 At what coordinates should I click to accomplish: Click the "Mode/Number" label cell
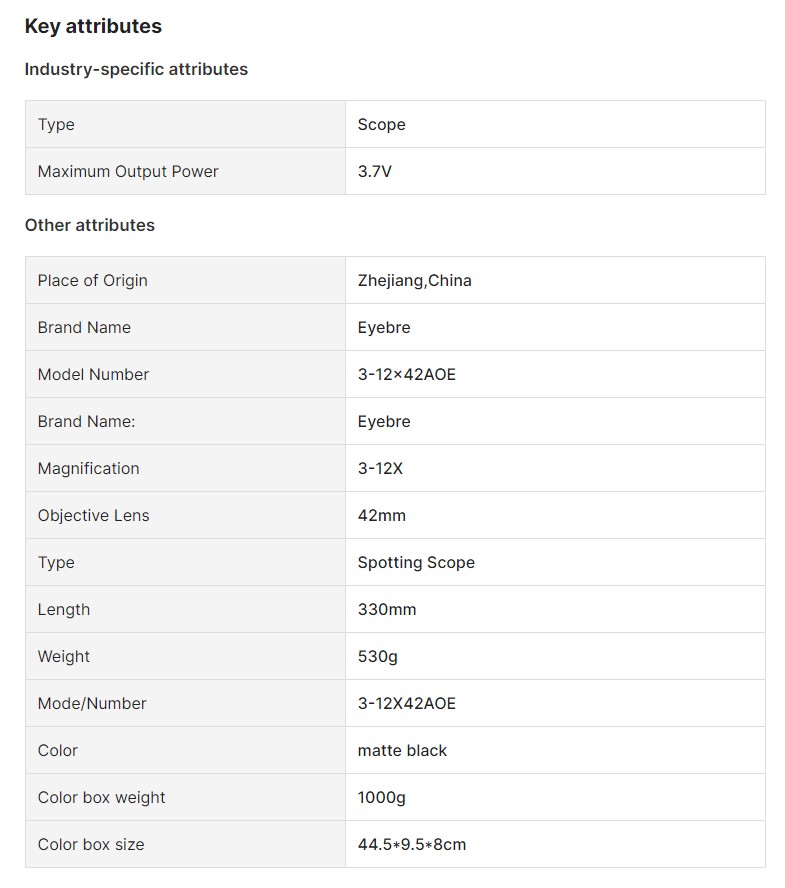point(92,703)
